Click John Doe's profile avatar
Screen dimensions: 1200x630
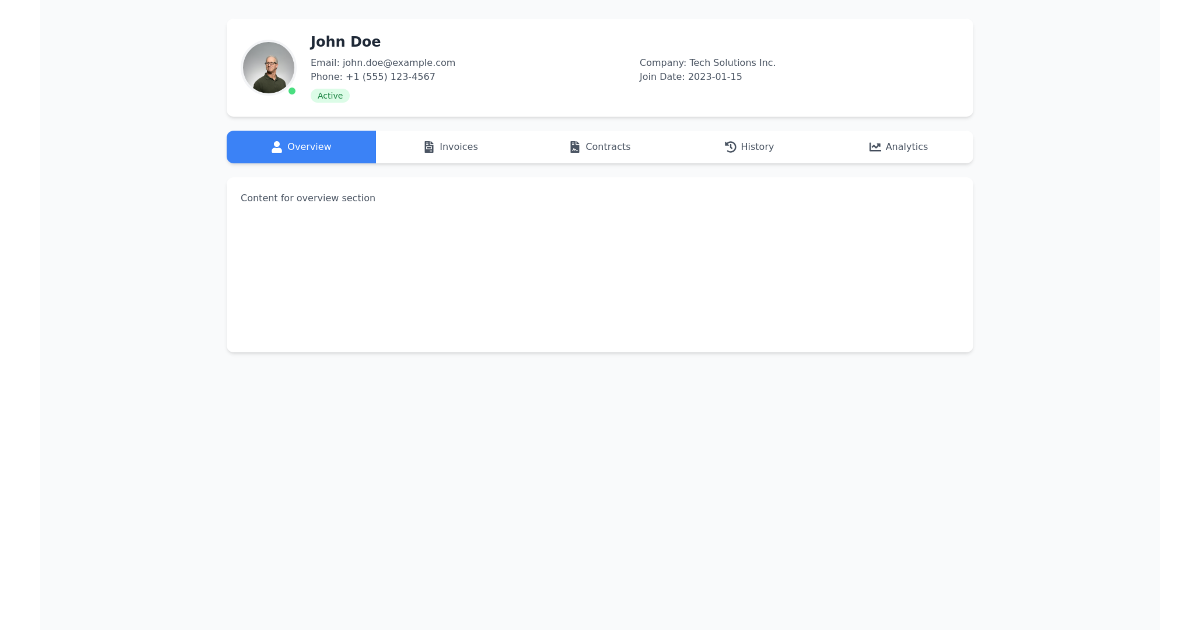click(268, 67)
